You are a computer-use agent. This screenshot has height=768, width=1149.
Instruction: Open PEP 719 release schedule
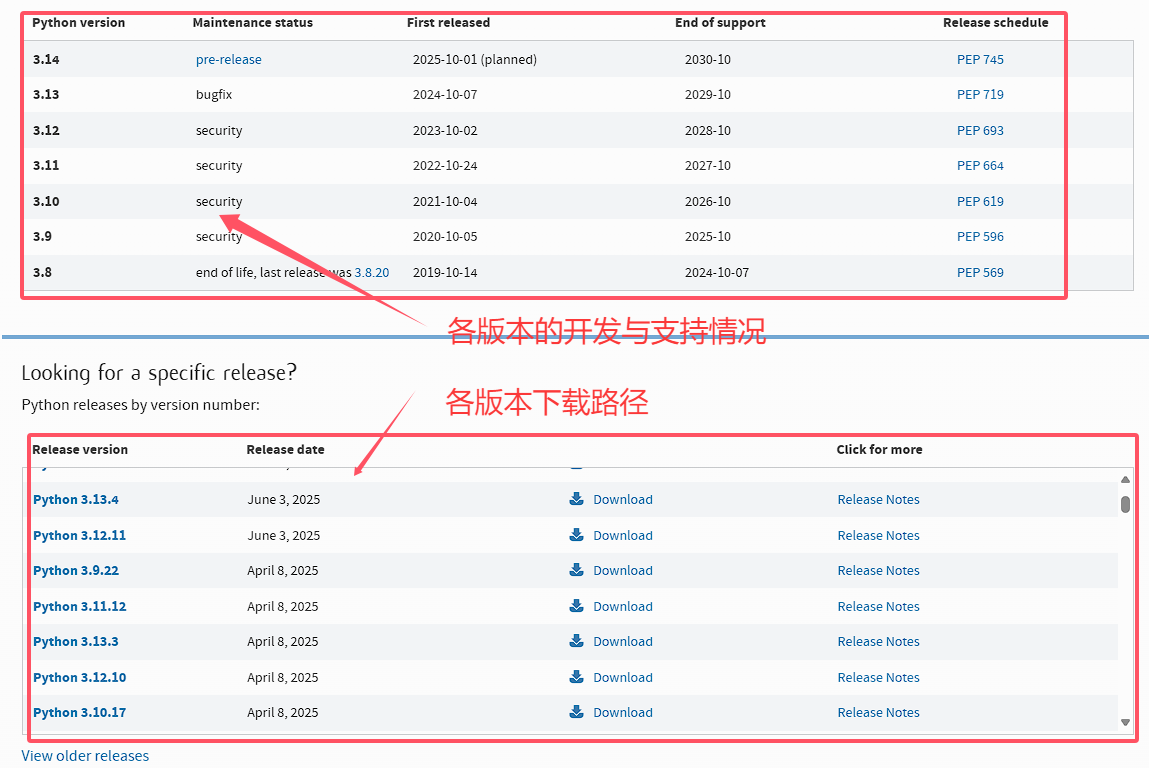point(980,95)
